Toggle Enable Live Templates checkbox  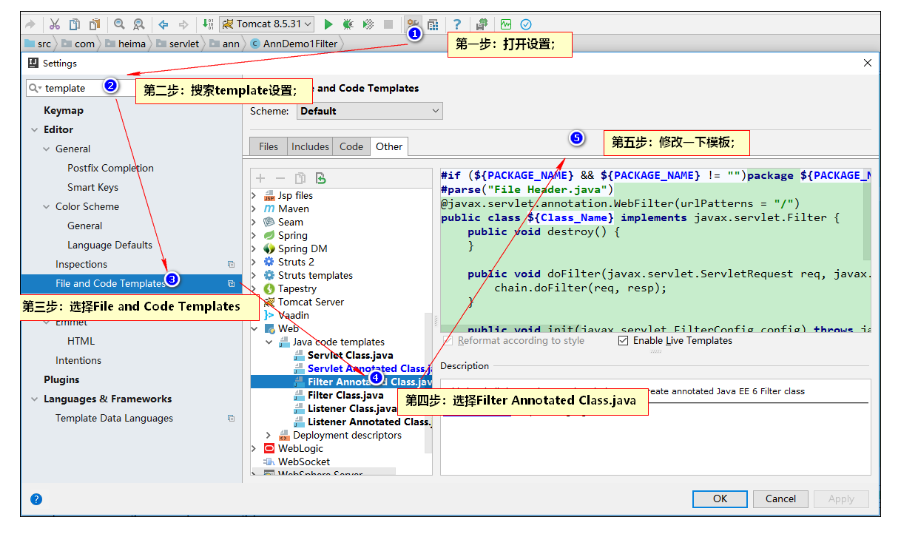point(622,341)
